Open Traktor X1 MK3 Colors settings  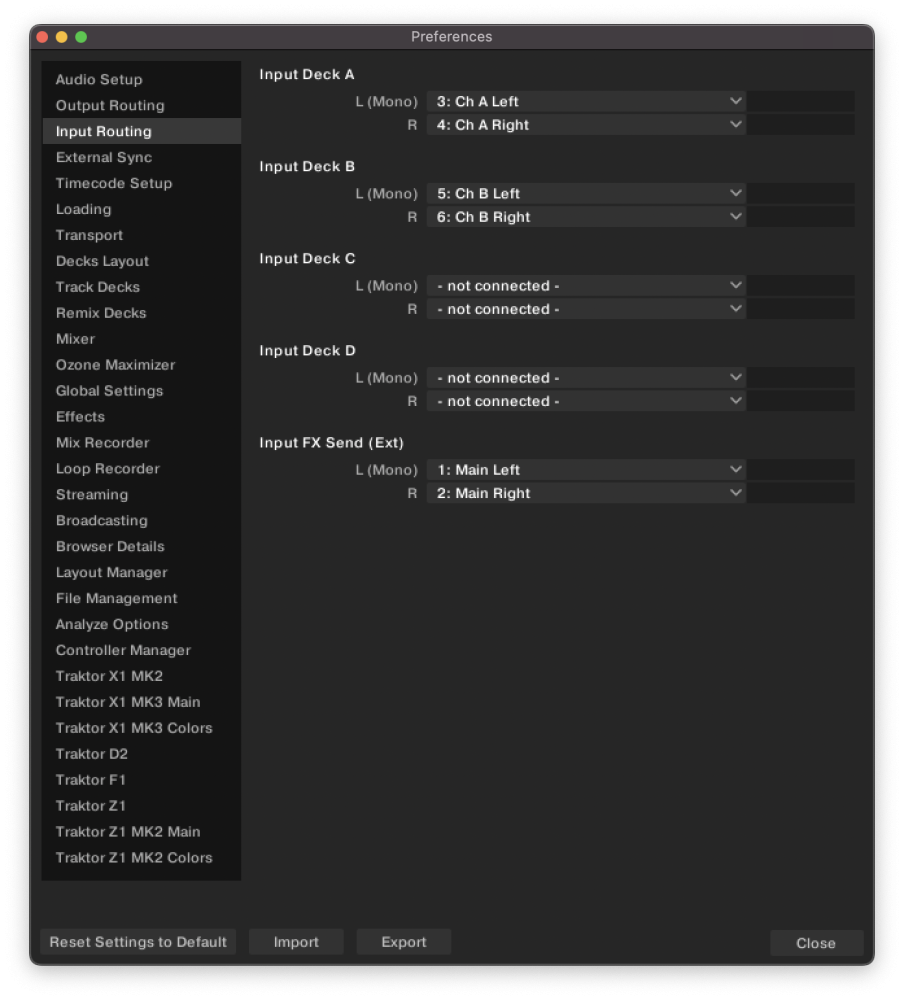(x=142, y=728)
